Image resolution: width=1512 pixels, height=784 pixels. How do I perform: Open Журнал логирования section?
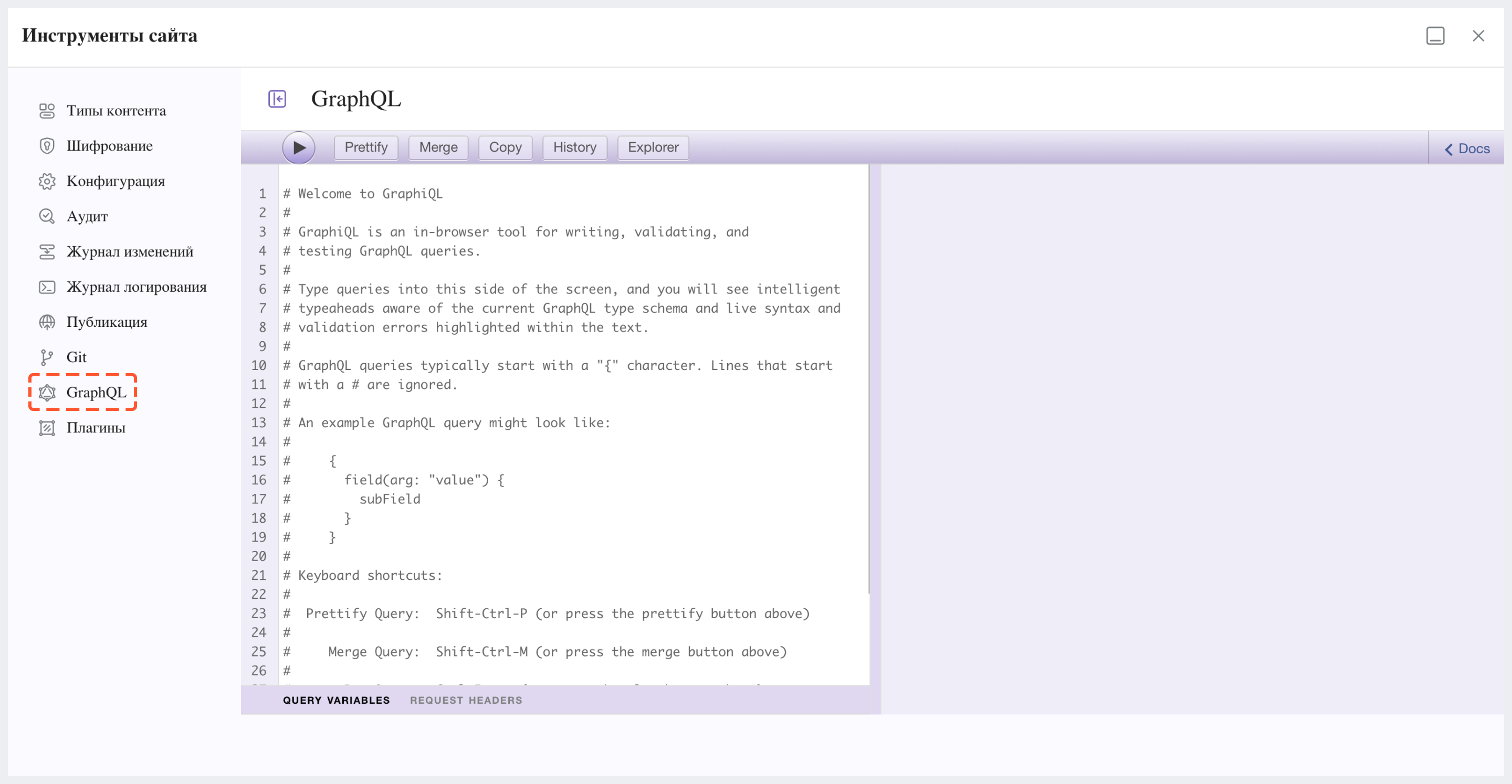136,287
